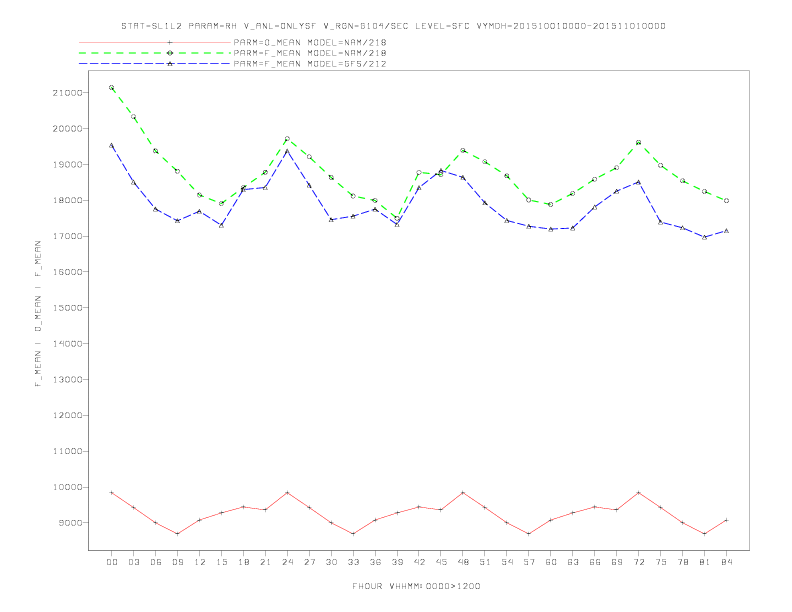
Task: Click the y-axis tick label 12000
Action: [x=68, y=415]
